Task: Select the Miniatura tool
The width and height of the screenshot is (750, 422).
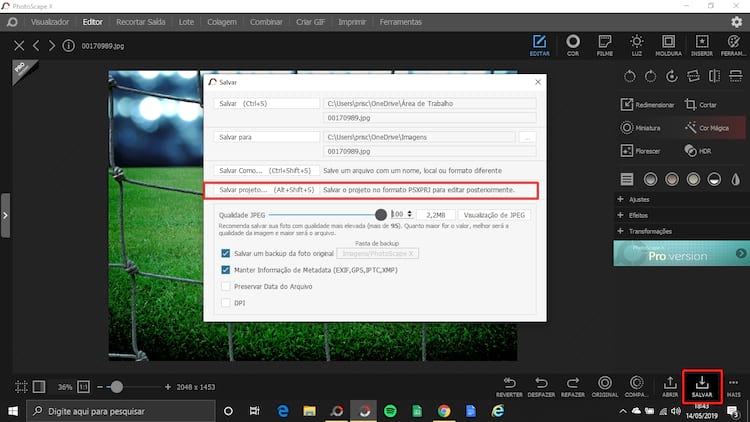Action: (641, 128)
